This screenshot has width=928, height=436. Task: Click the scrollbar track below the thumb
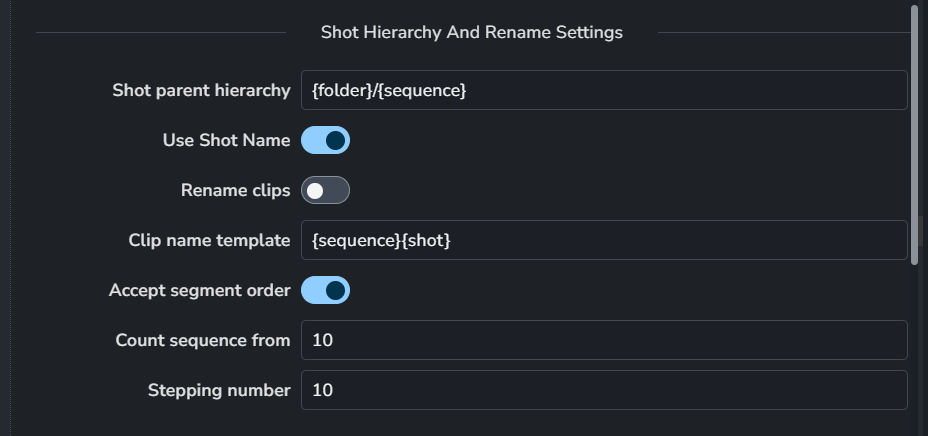click(x=914, y=349)
